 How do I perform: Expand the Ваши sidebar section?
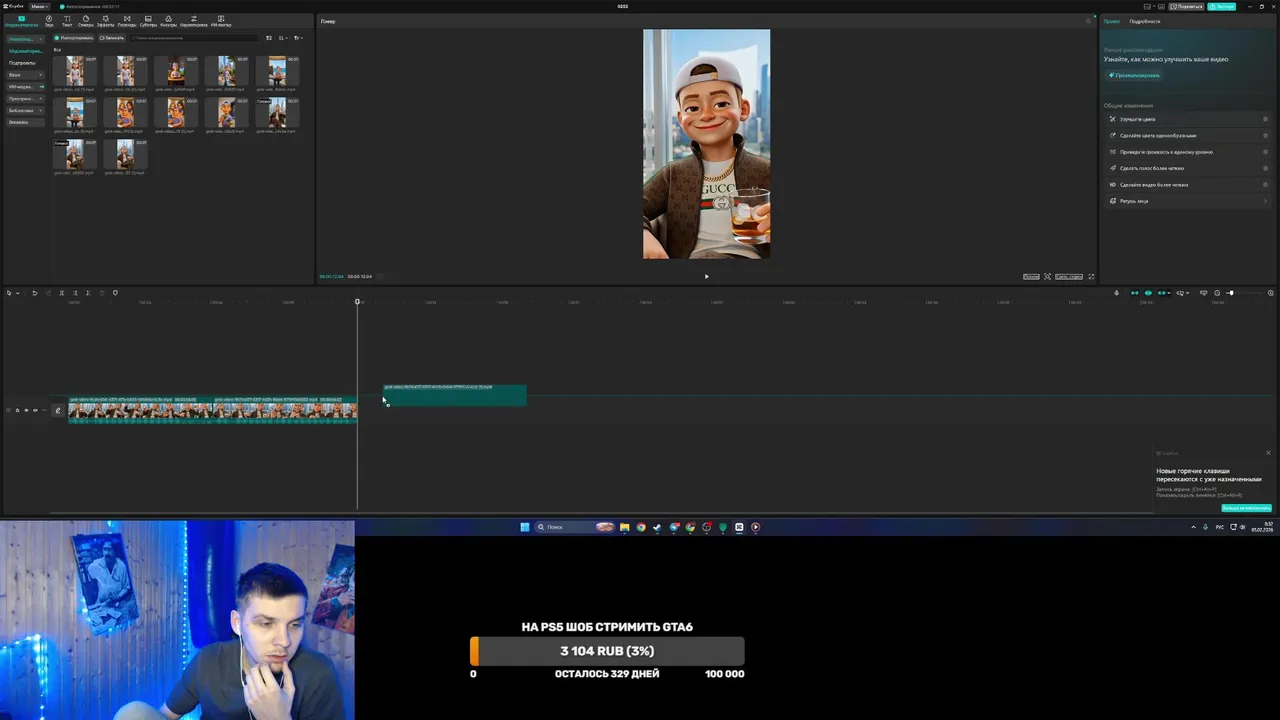pos(25,75)
